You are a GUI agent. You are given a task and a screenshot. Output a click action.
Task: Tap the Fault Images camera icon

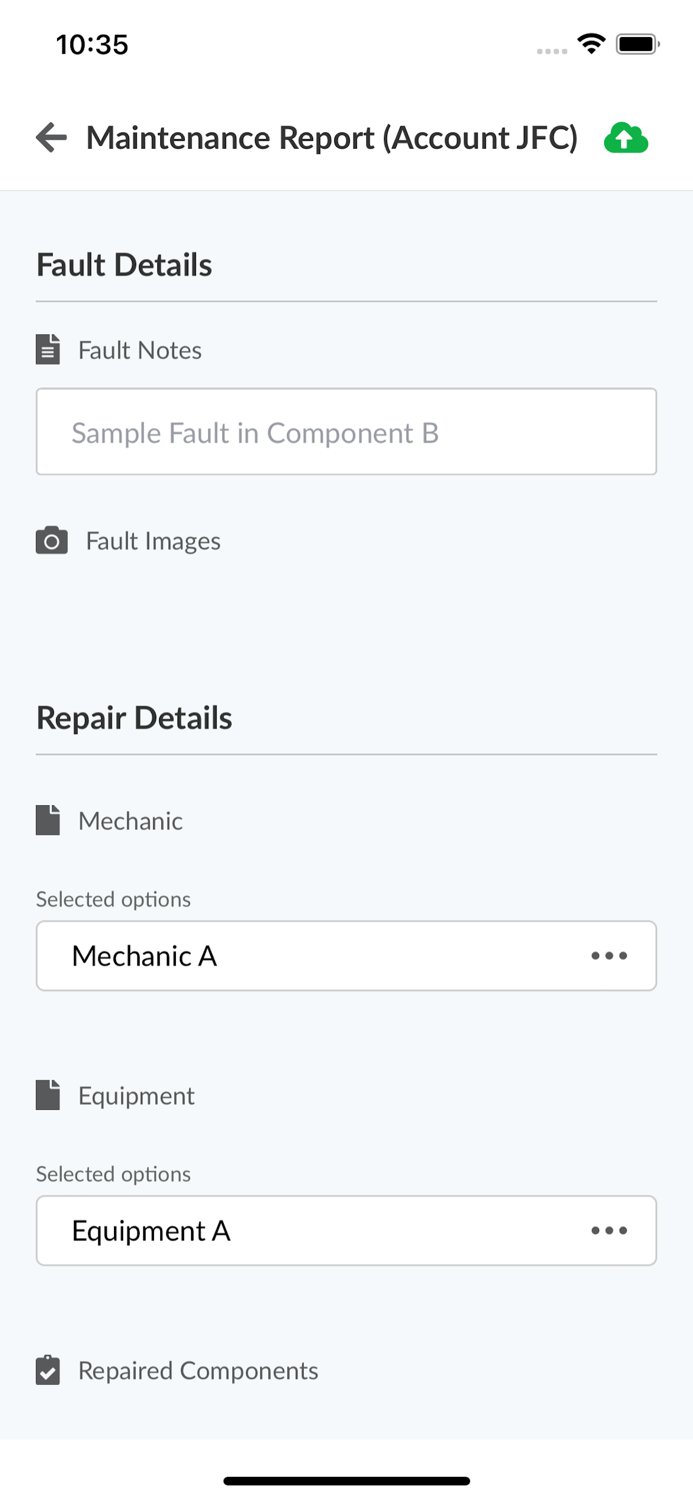tap(52, 541)
